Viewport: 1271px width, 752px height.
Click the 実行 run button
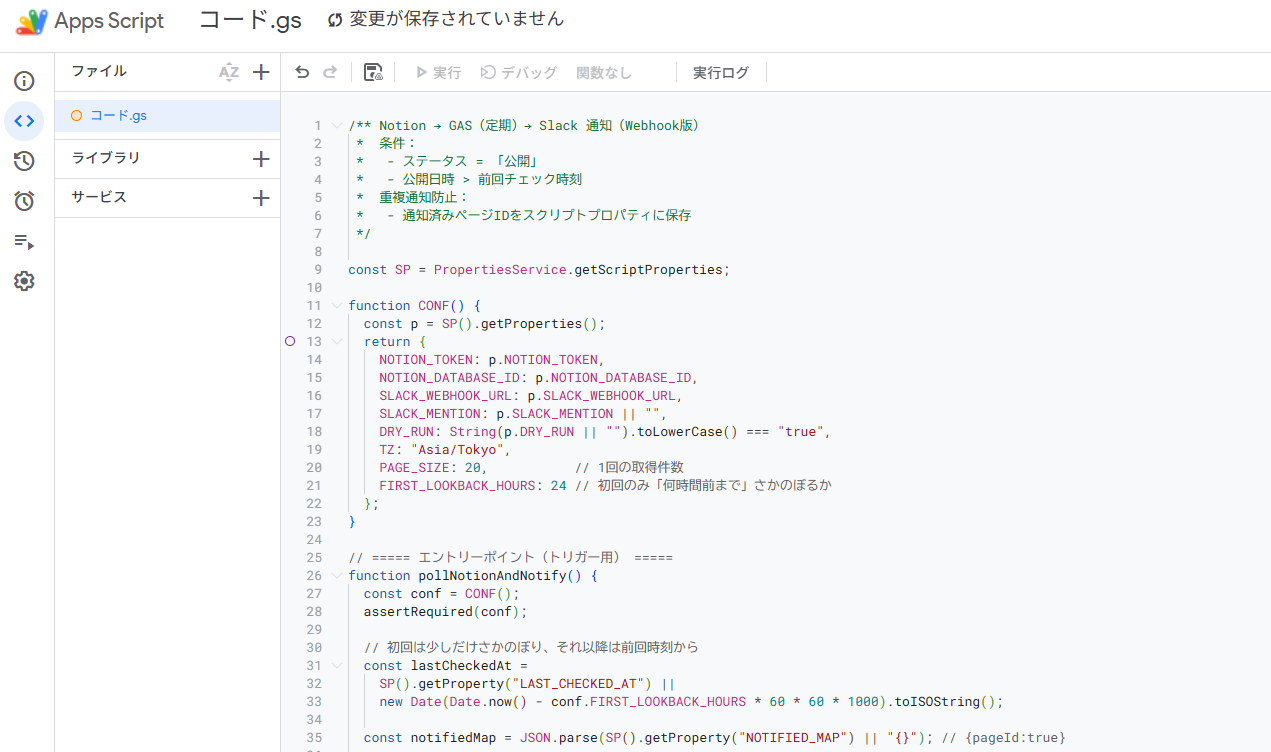pos(438,73)
